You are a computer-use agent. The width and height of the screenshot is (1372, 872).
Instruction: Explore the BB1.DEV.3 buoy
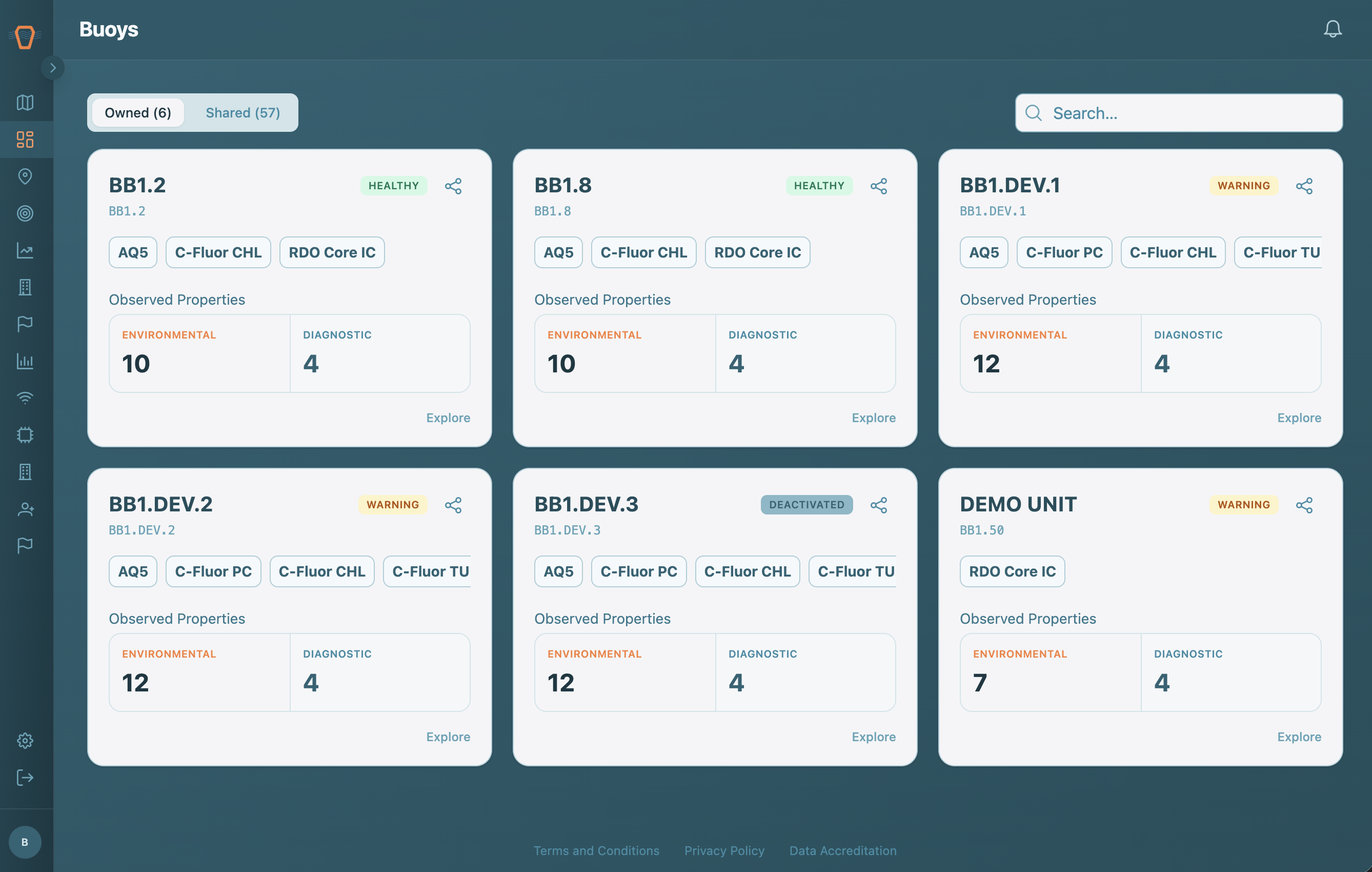(874, 737)
